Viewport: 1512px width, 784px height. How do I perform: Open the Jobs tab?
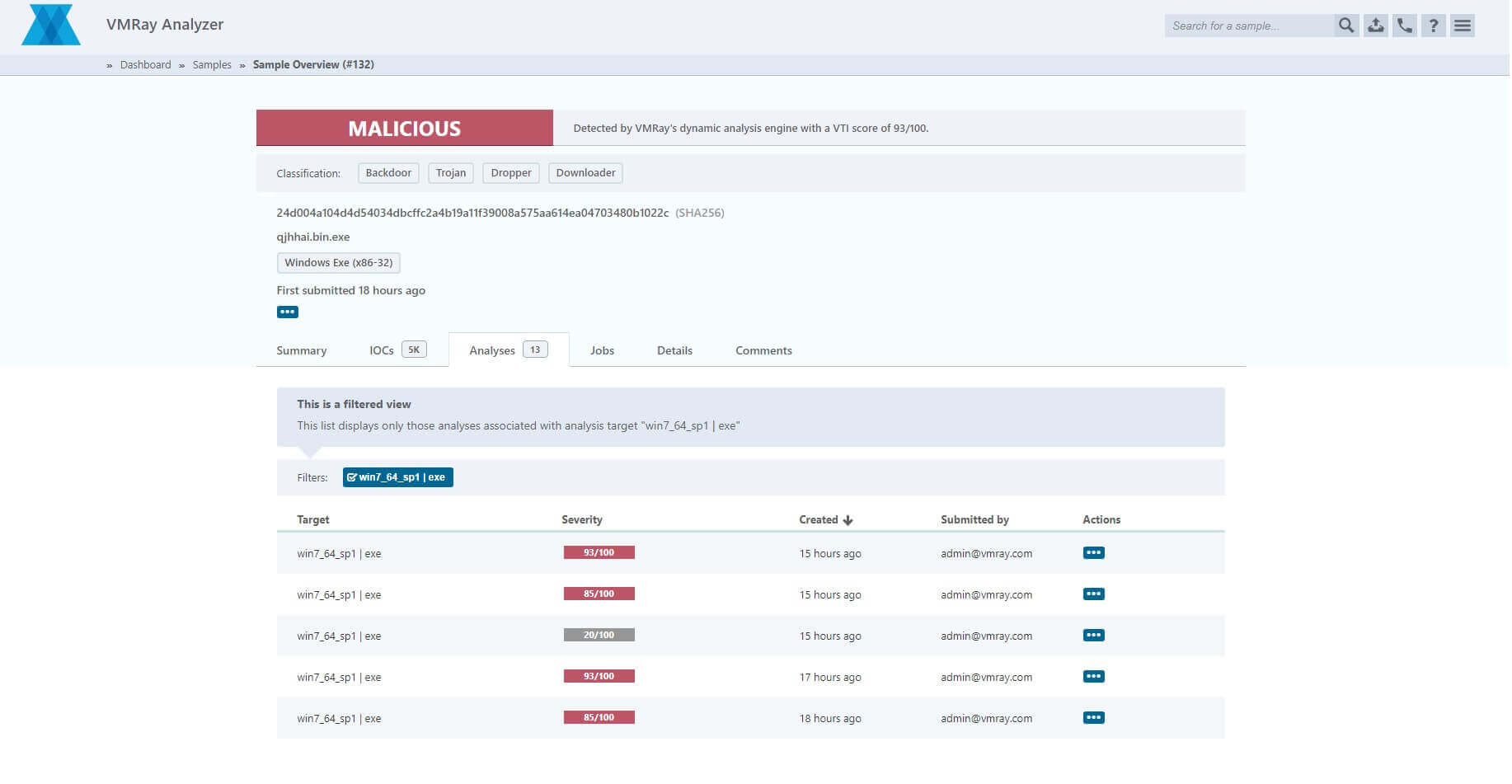pyautogui.click(x=602, y=350)
